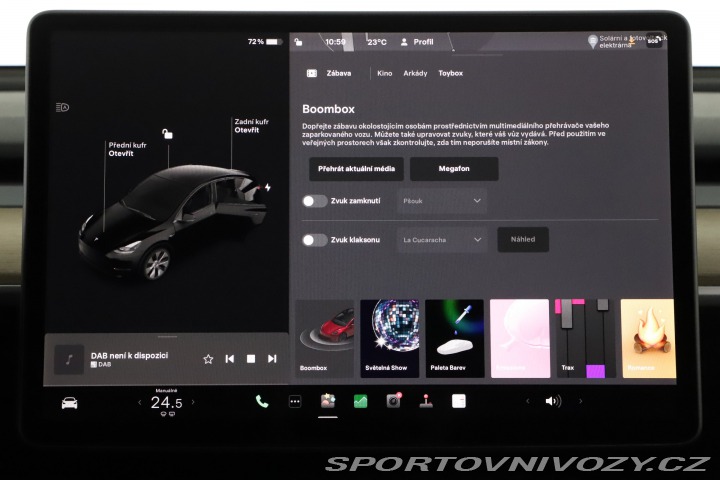
Task: Select the Boombox toy tile
Action: (325, 338)
